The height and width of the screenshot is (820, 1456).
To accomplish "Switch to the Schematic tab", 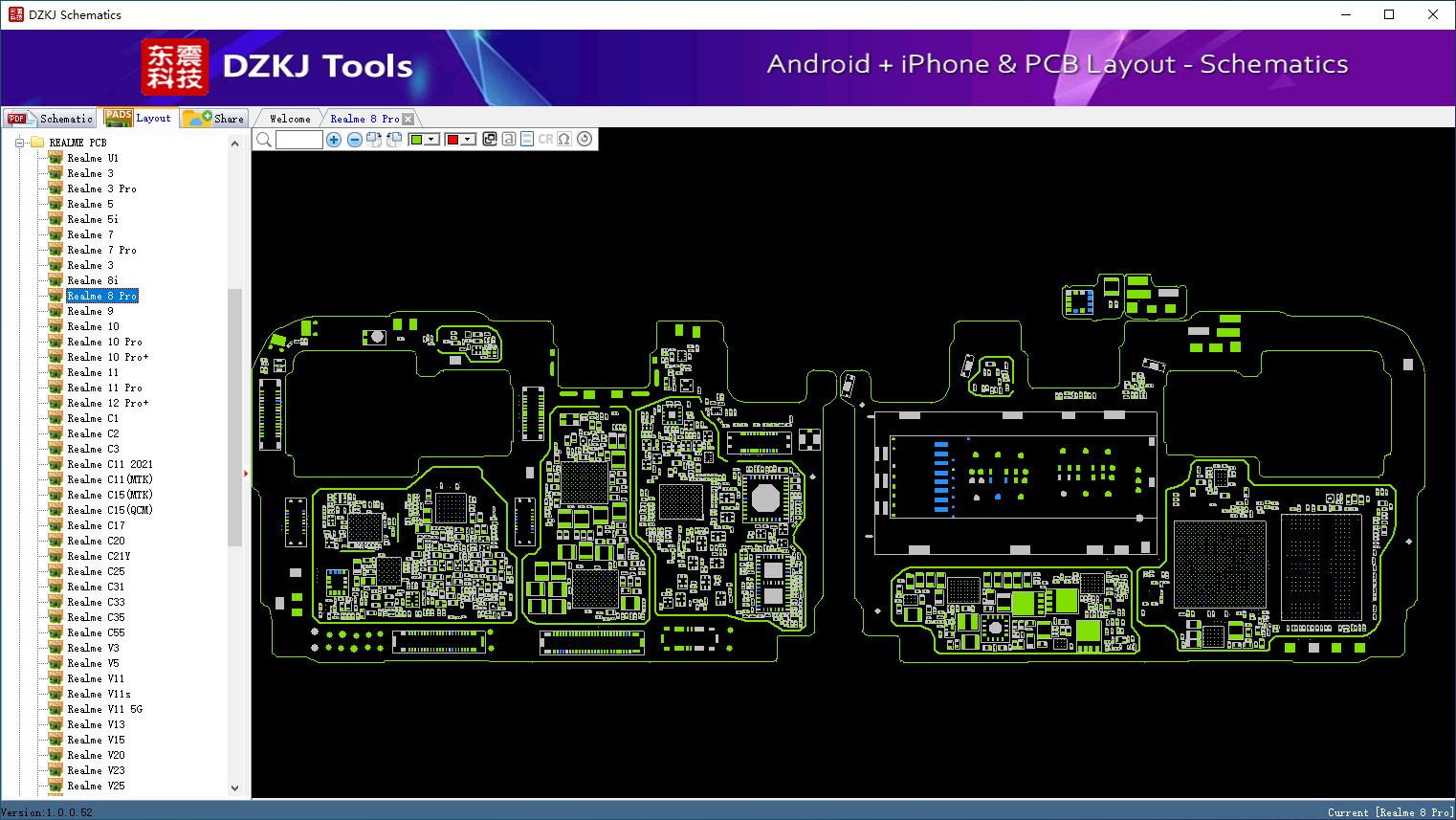I will click(51, 119).
